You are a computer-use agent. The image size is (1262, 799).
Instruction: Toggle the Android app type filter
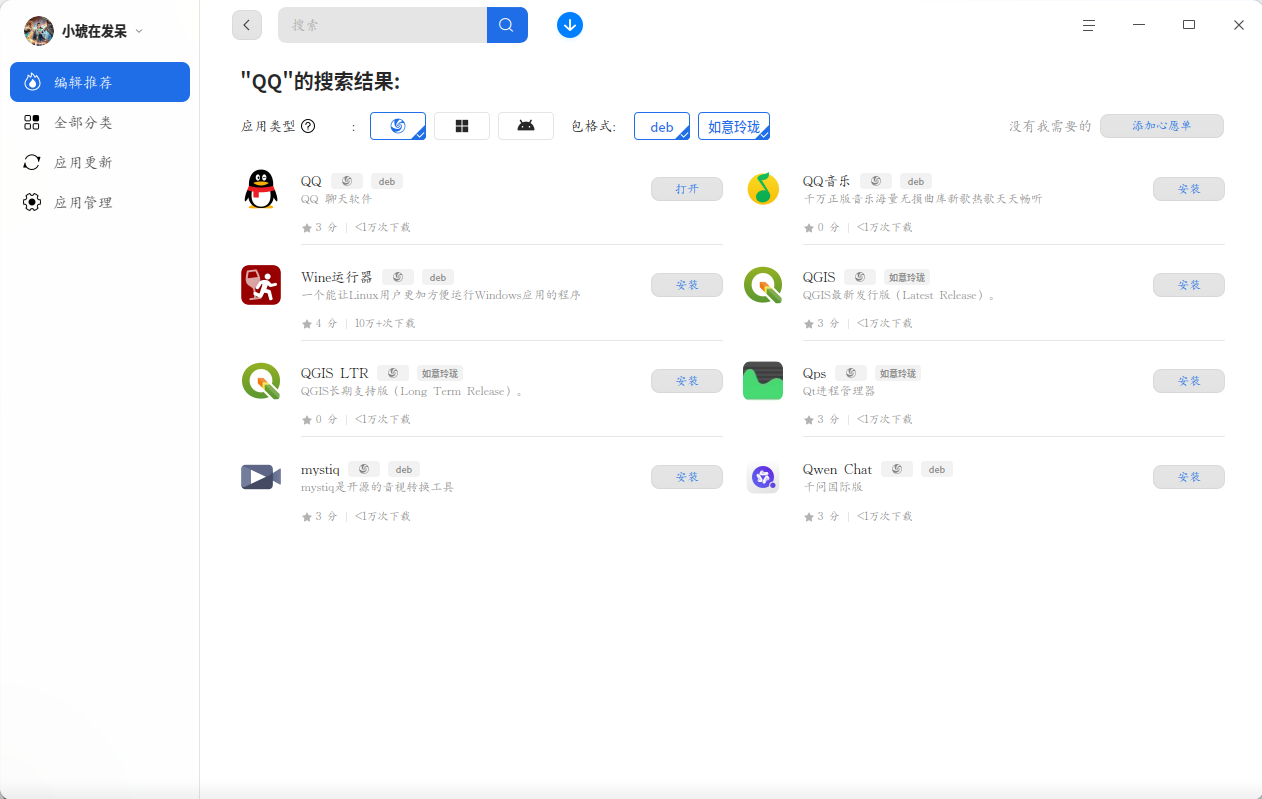point(526,126)
